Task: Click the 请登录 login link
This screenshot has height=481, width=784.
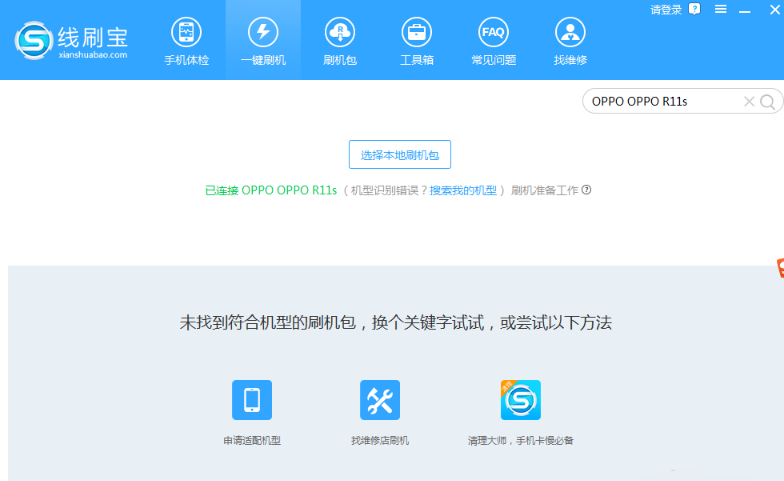Action: (x=666, y=10)
